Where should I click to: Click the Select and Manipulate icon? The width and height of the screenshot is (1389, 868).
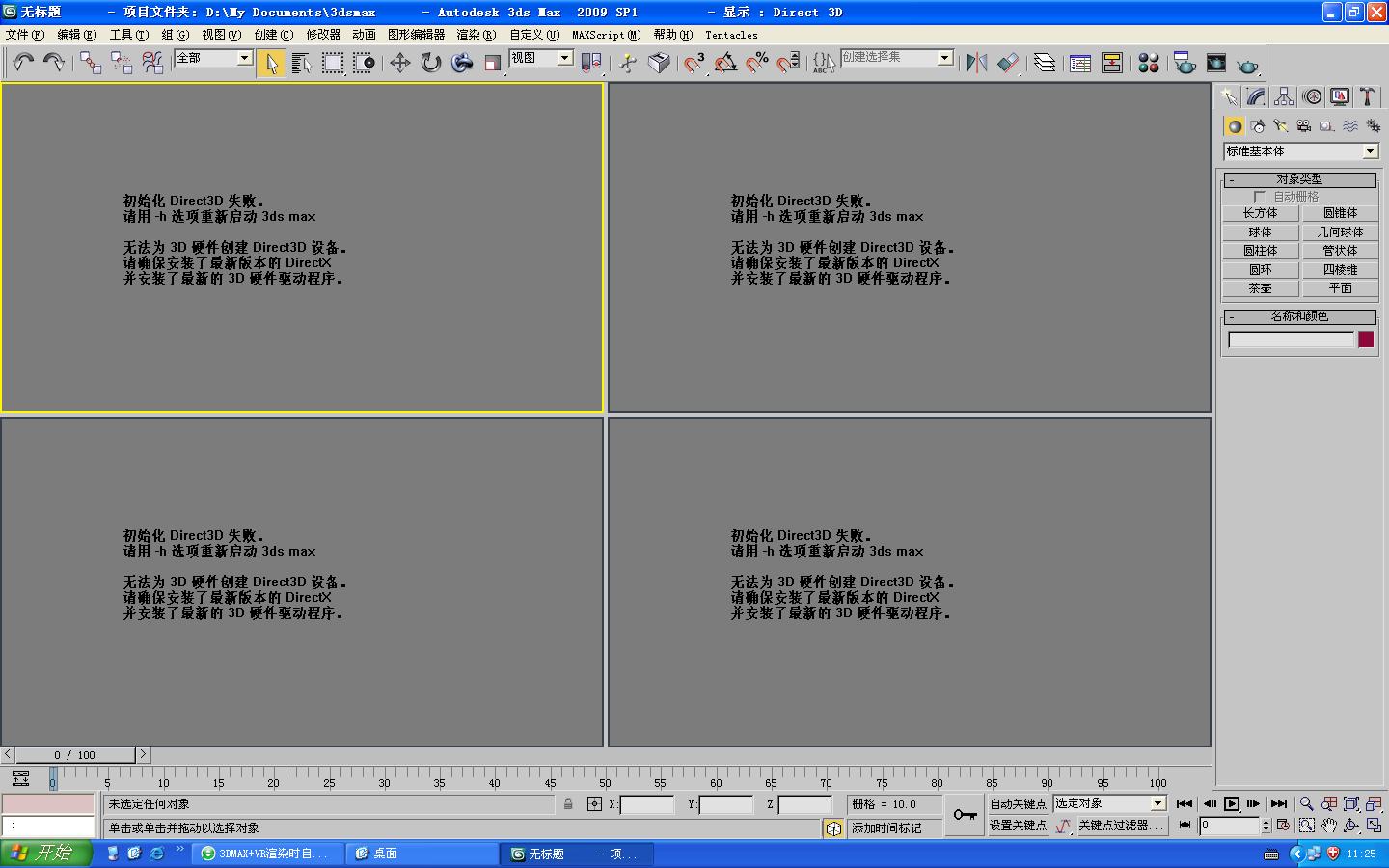click(x=628, y=63)
